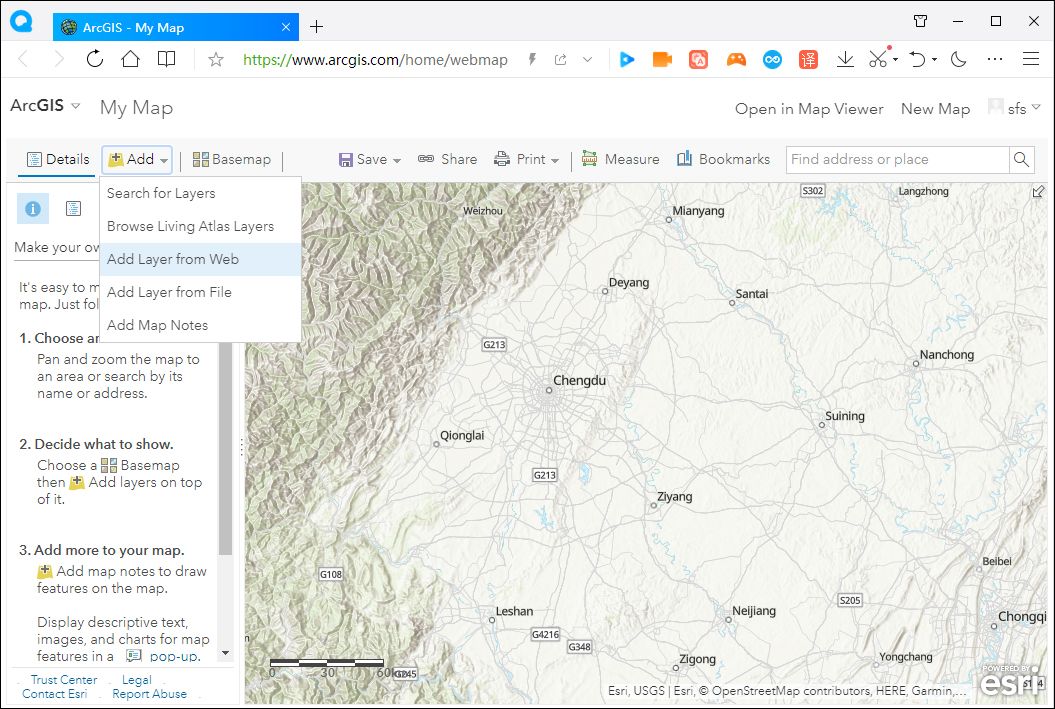This screenshot has height=709, width=1055.
Task: Select Search for Layers menu item
Action: (x=200, y=193)
